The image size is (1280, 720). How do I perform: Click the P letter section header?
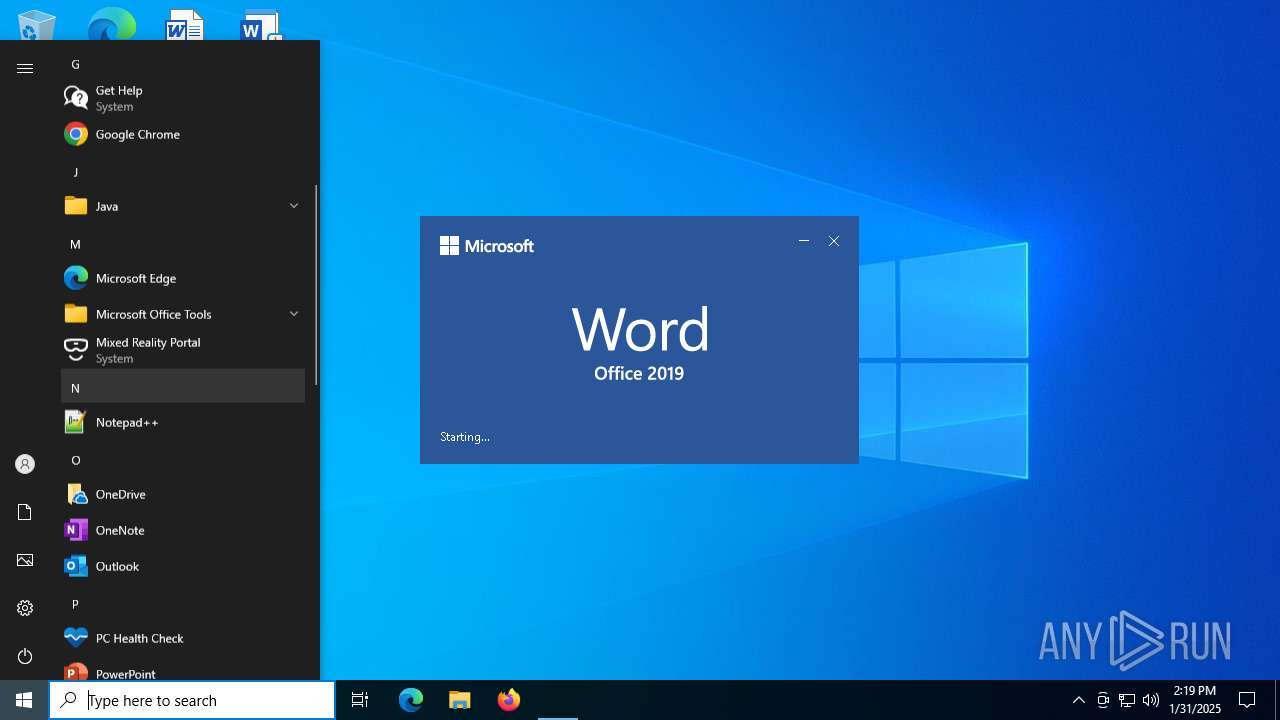pos(183,604)
